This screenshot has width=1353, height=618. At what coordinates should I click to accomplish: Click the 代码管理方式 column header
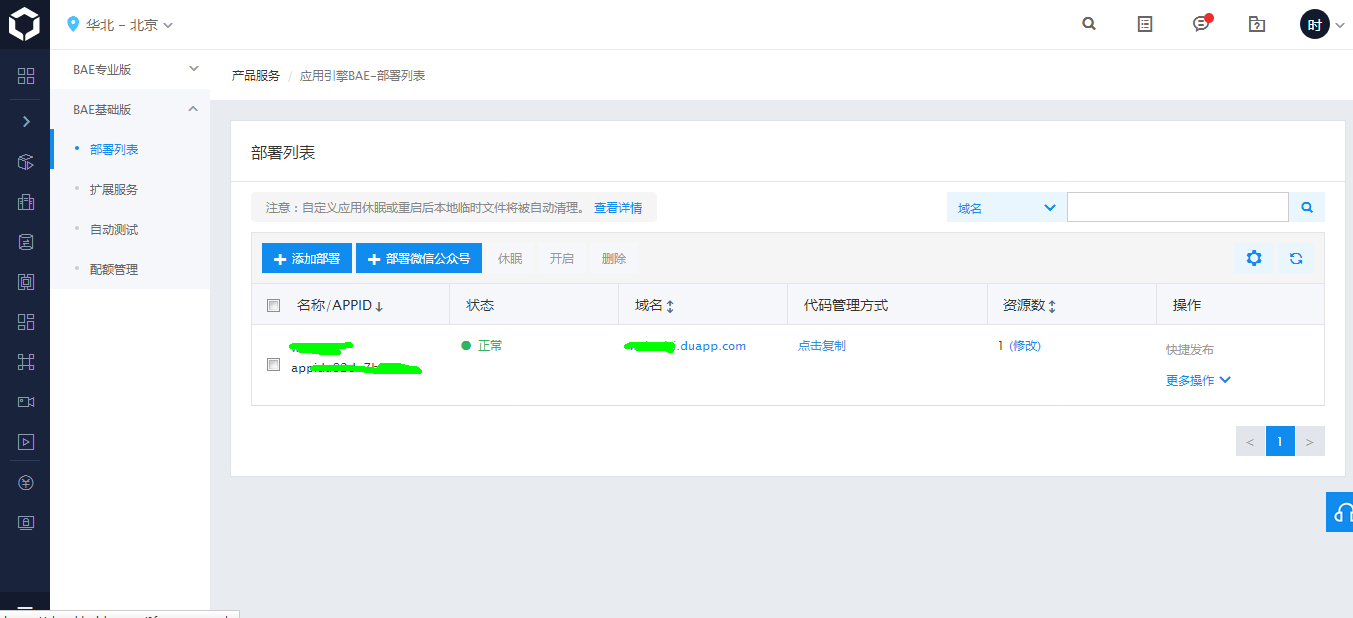pyautogui.click(x=846, y=305)
